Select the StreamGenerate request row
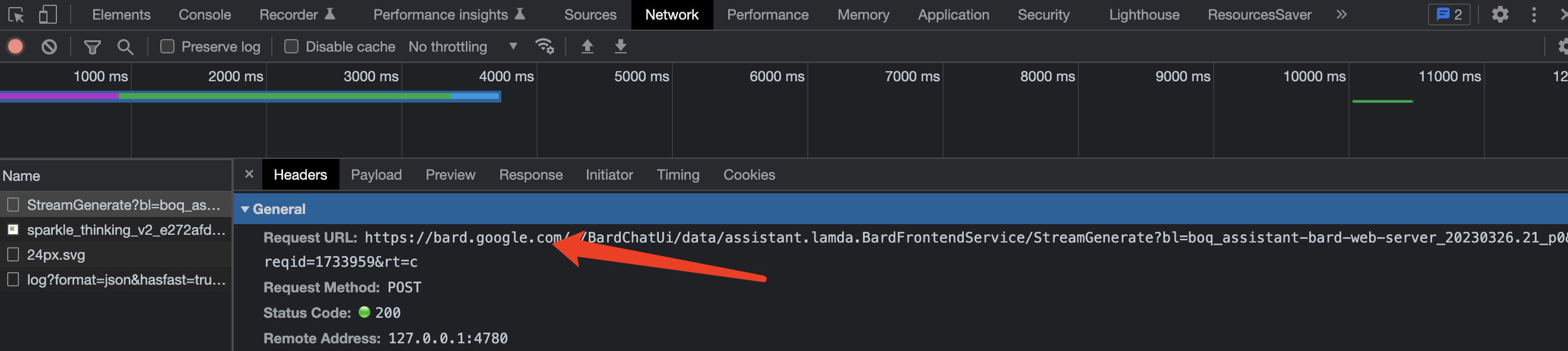This screenshot has height=351, width=1568. (x=116, y=205)
